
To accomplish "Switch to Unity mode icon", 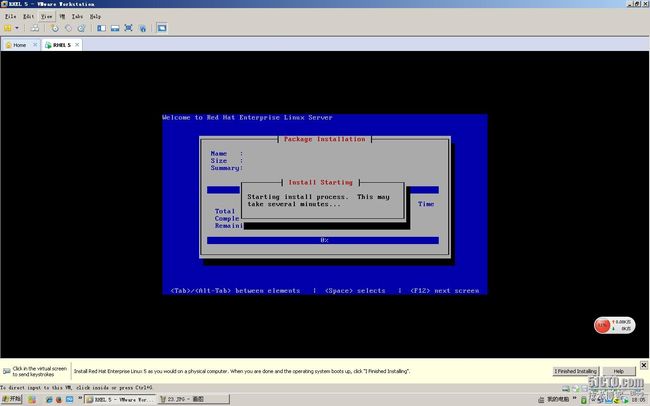I will tap(143, 28).
